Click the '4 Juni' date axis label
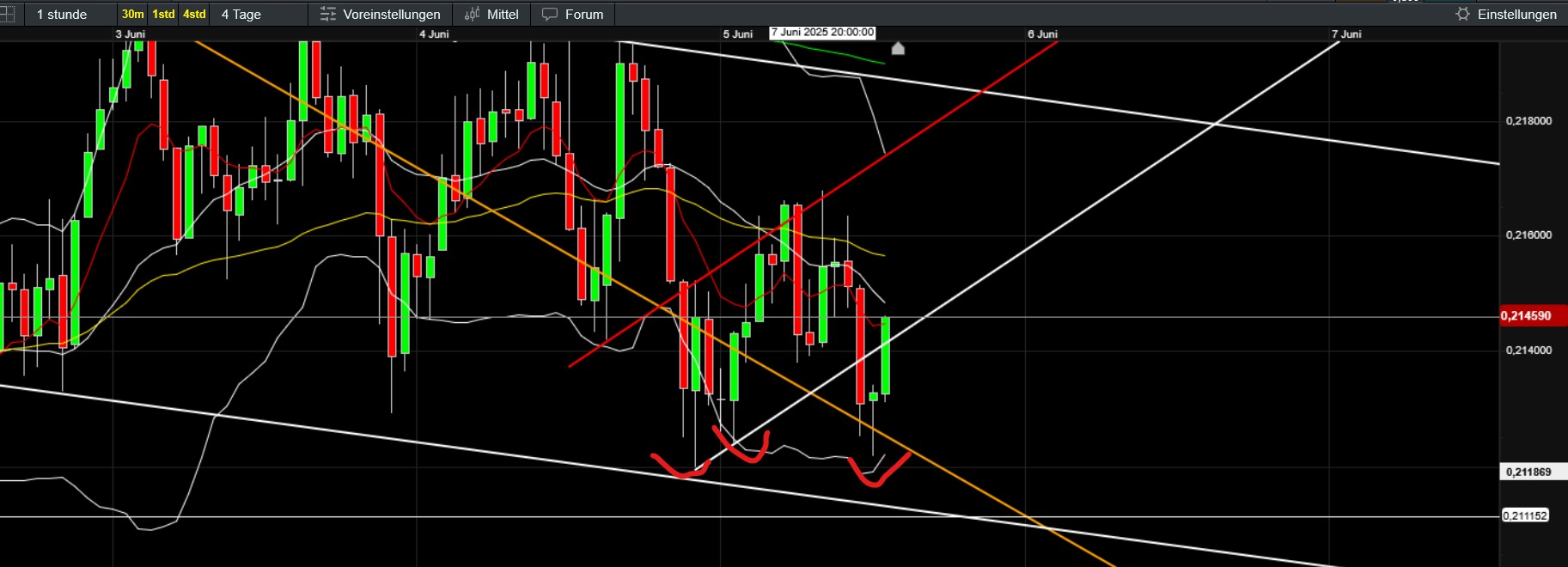Screen dimensions: 1568x567 coord(434,34)
